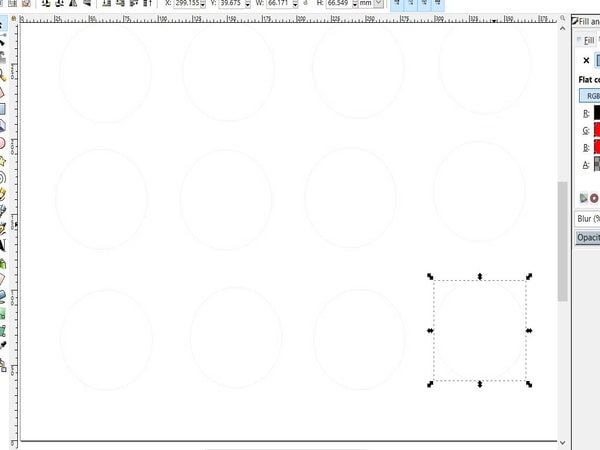Toggle the guides lock at ruler corner
Image resolution: width=600 pixels, height=450 pixels.
tap(14, 18)
